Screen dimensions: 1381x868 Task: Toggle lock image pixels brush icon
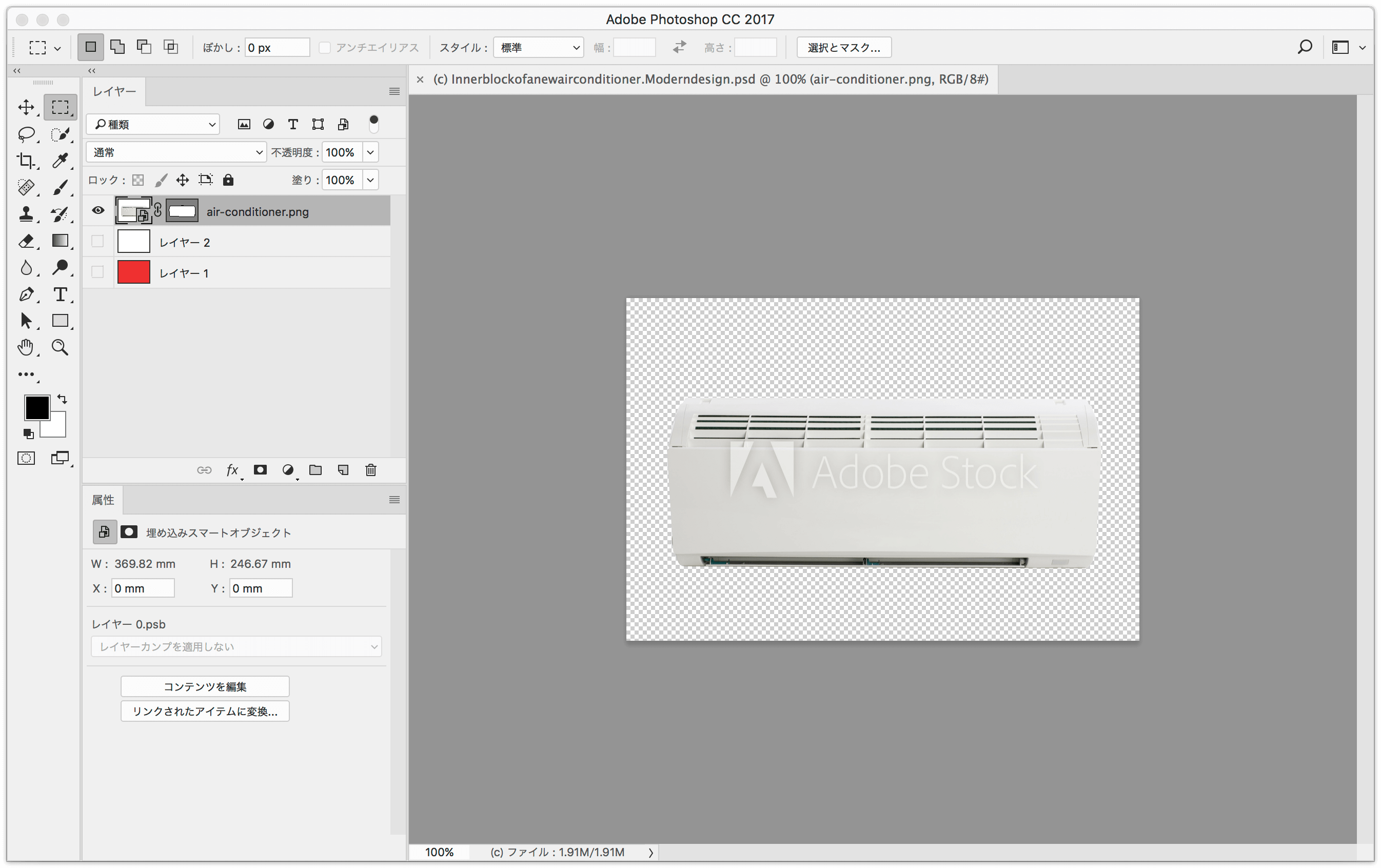pos(161,180)
